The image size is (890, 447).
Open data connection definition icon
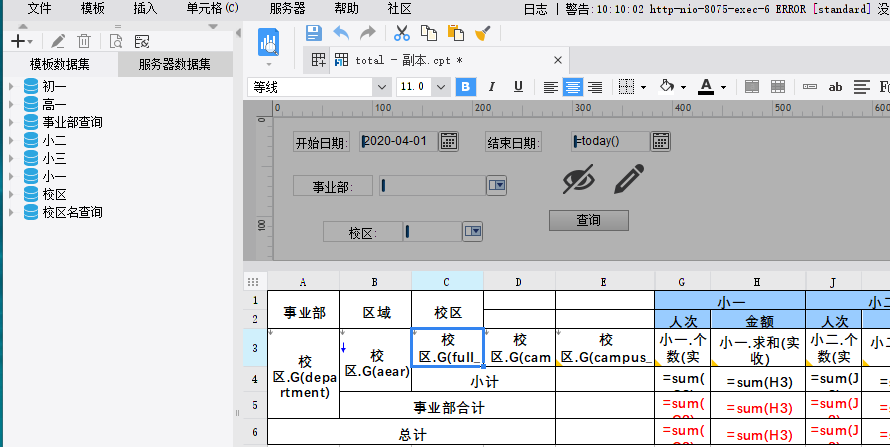142,41
